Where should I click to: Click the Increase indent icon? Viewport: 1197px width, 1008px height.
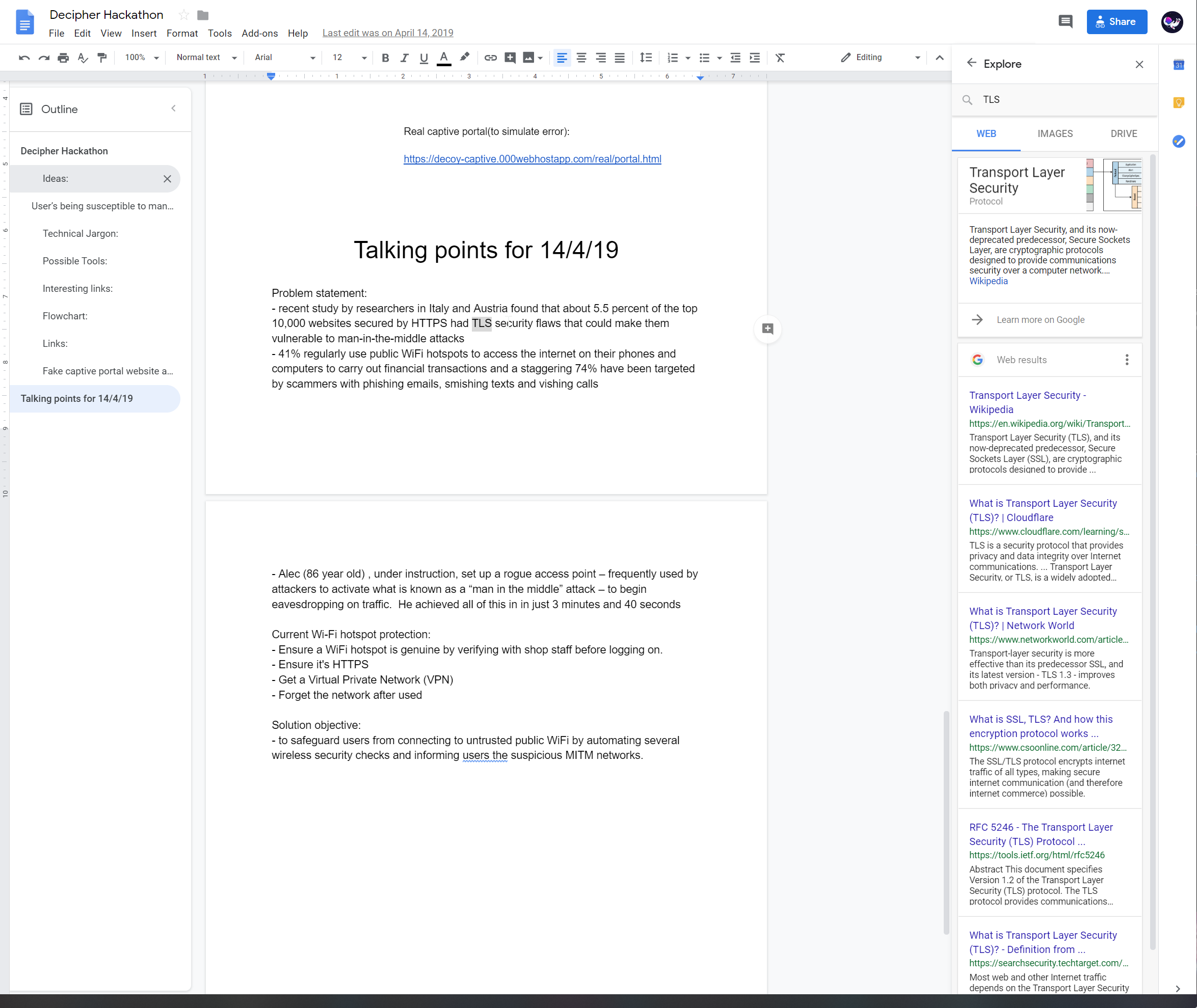click(755, 58)
